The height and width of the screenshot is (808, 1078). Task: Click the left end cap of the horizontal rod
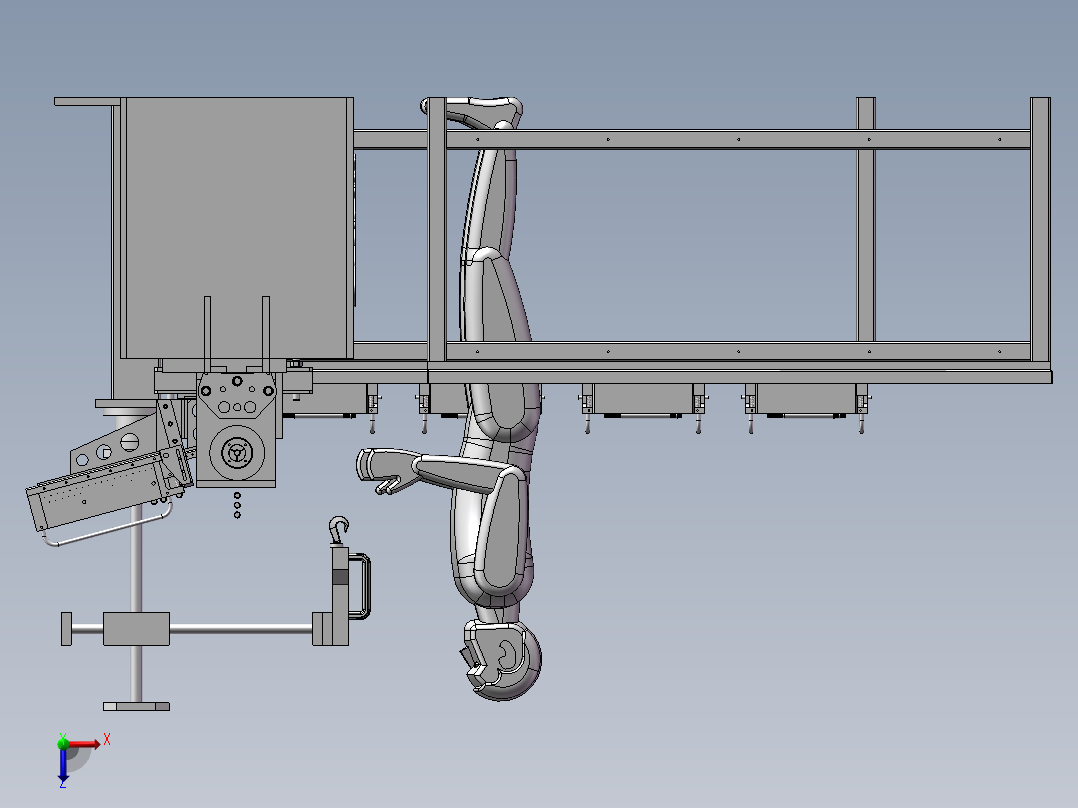tap(67, 629)
